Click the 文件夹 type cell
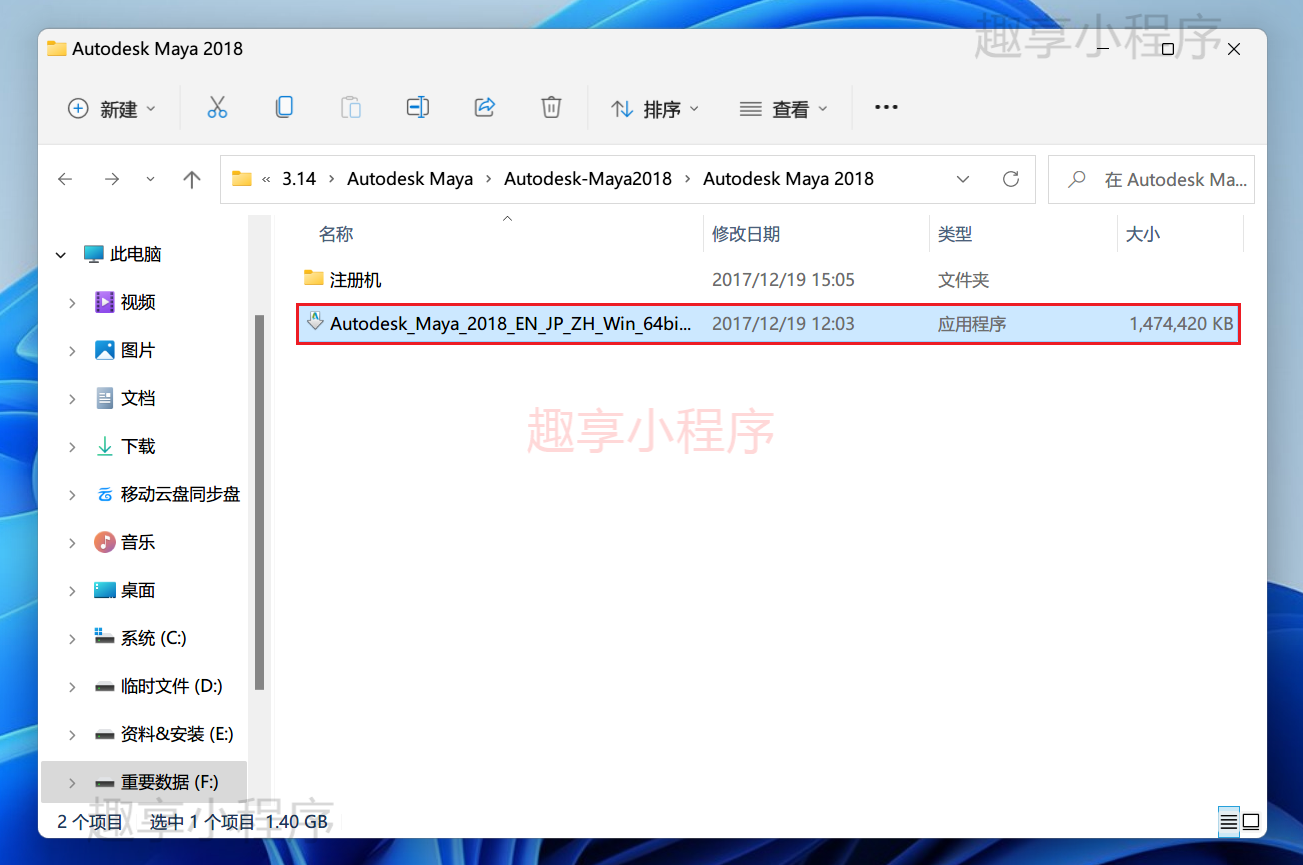The width and height of the screenshot is (1303, 865). click(x=963, y=280)
